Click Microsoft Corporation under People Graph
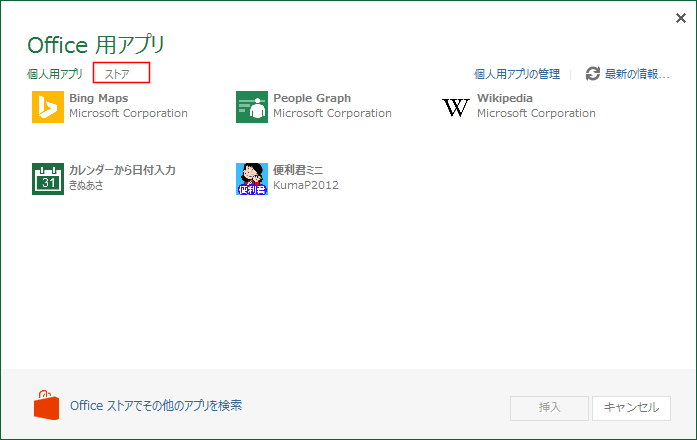Screen dimensions: 697x440 [x=332, y=113]
